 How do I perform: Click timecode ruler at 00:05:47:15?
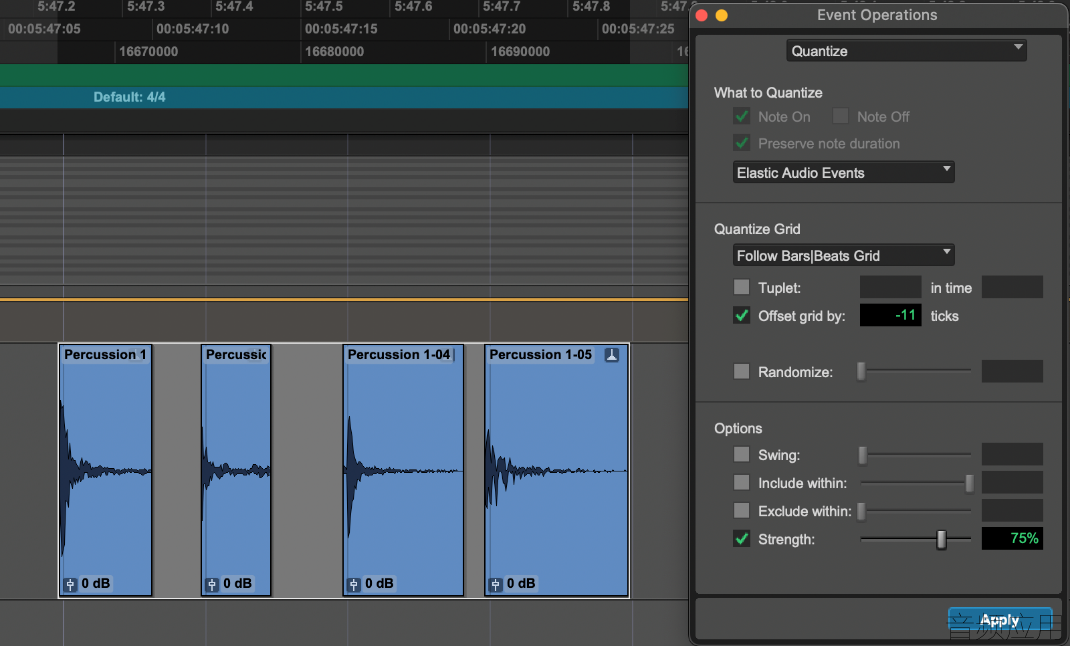pyautogui.click(x=341, y=29)
